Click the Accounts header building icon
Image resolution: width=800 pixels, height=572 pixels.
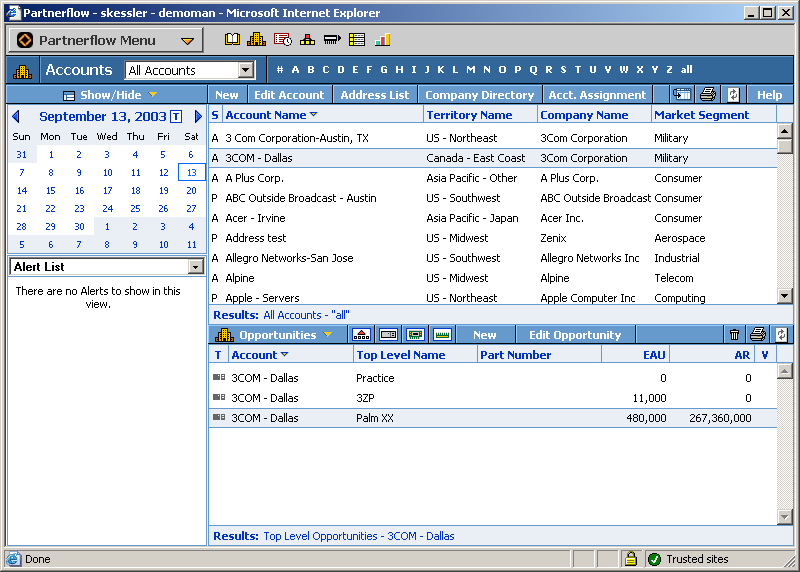click(22, 70)
